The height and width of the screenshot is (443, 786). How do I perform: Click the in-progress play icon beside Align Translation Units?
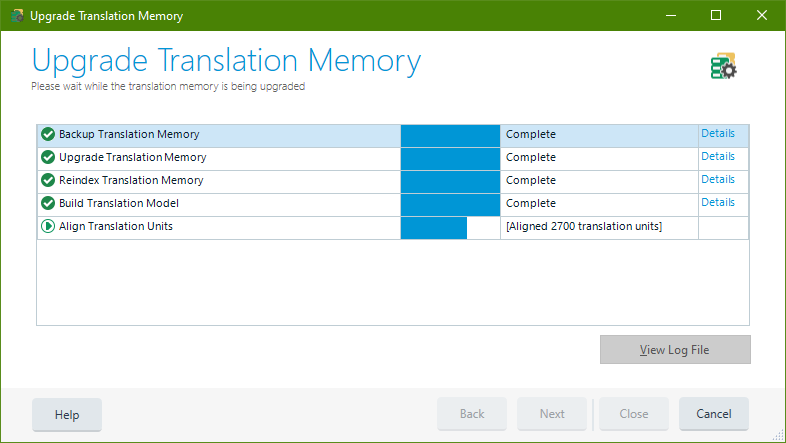pos(48,227)
